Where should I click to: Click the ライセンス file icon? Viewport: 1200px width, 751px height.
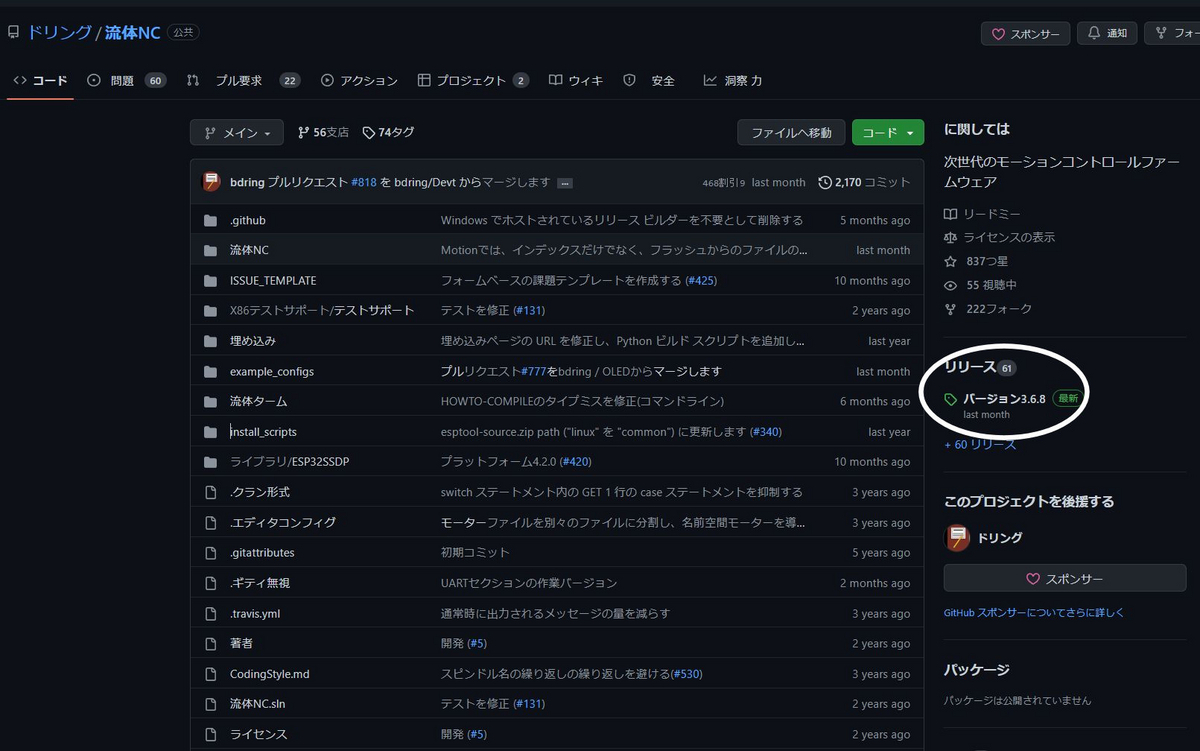(210, 734)
